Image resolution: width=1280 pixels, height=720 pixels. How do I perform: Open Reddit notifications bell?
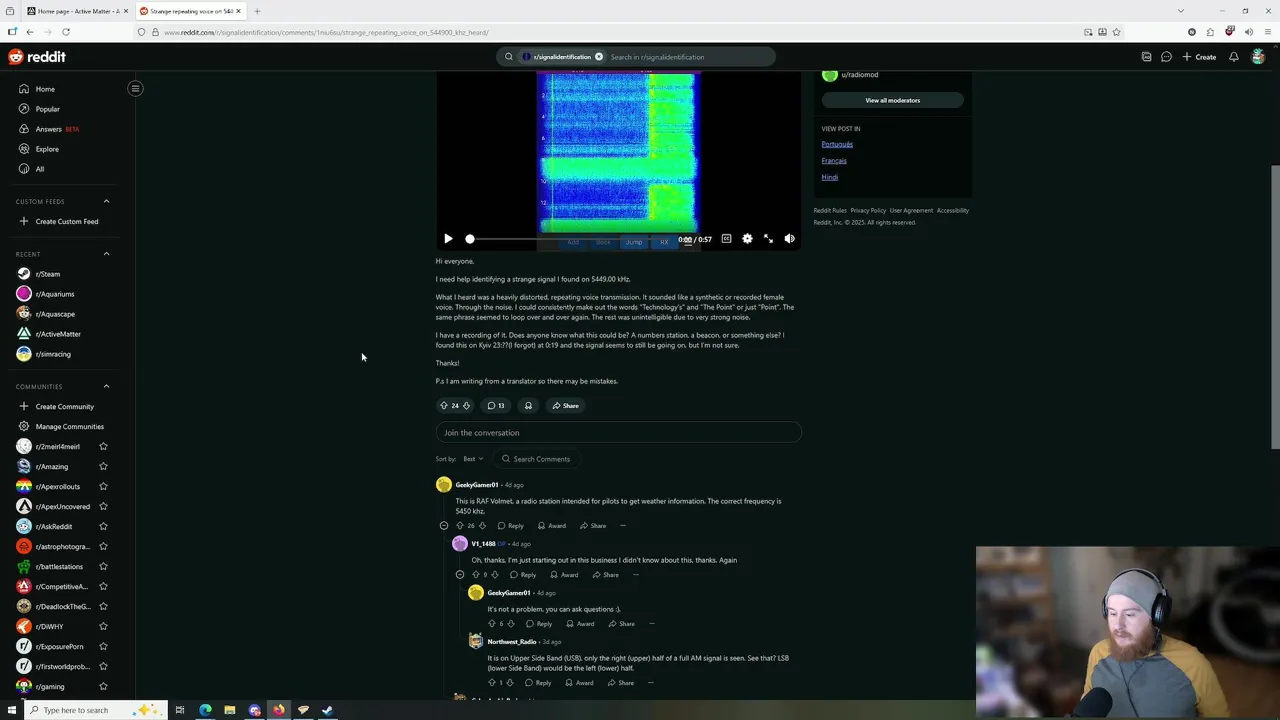(x=1233, y=57)
